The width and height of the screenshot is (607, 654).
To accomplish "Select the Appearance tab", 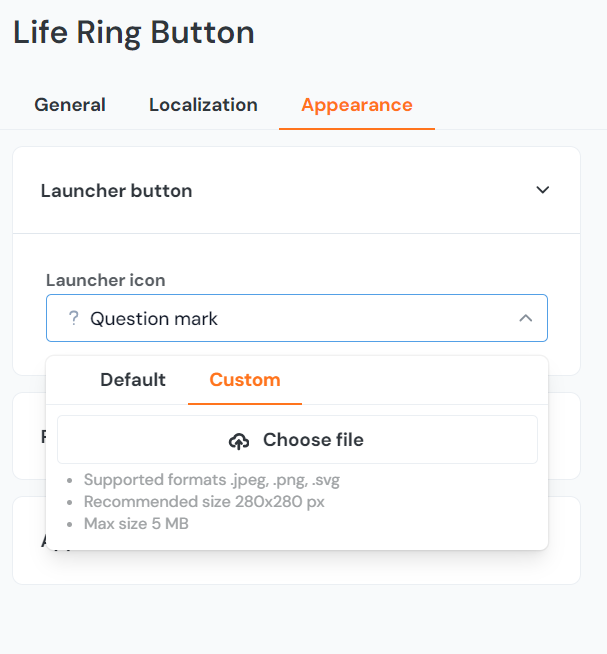I will tap(356, 105).
